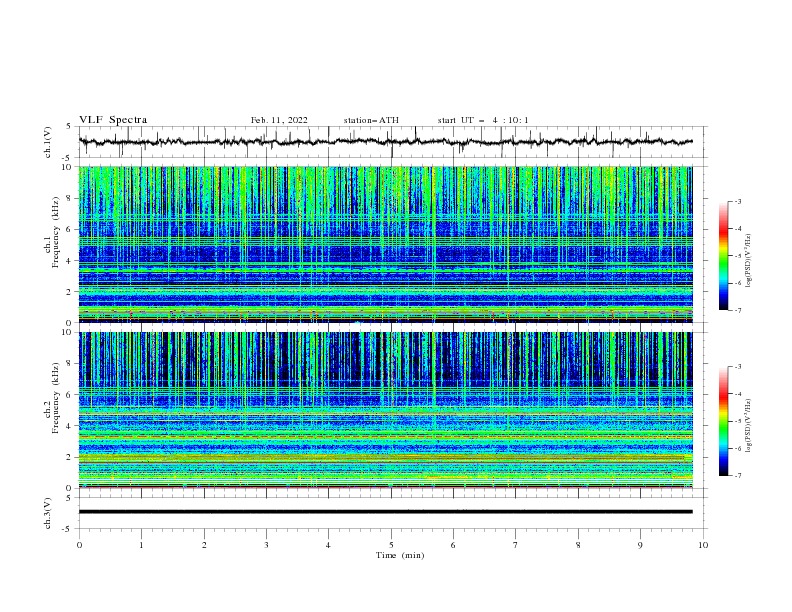The image size is (792, 612).
Task: Click the '8' frequency tick on ch.1 axis
Action: click(71, 198)
